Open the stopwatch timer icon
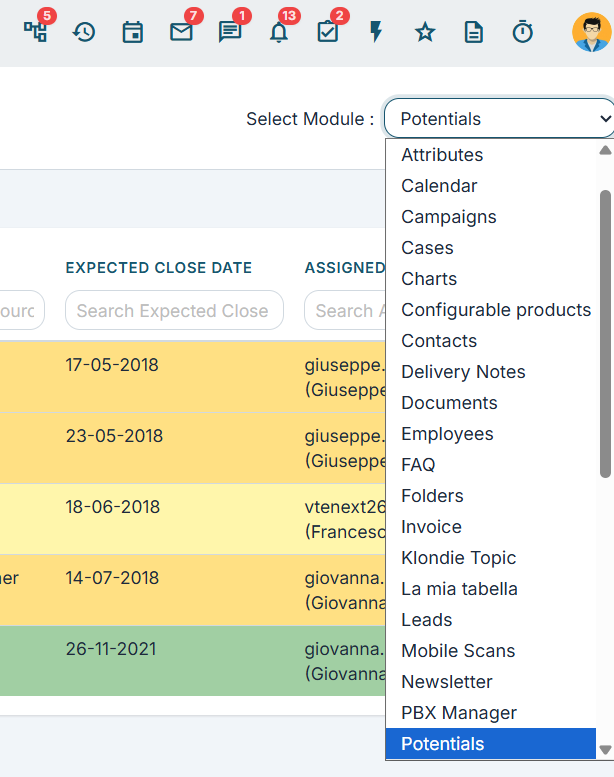Viewport: 614px width, 777px height. pyautogui.click(x=522, y=32)
